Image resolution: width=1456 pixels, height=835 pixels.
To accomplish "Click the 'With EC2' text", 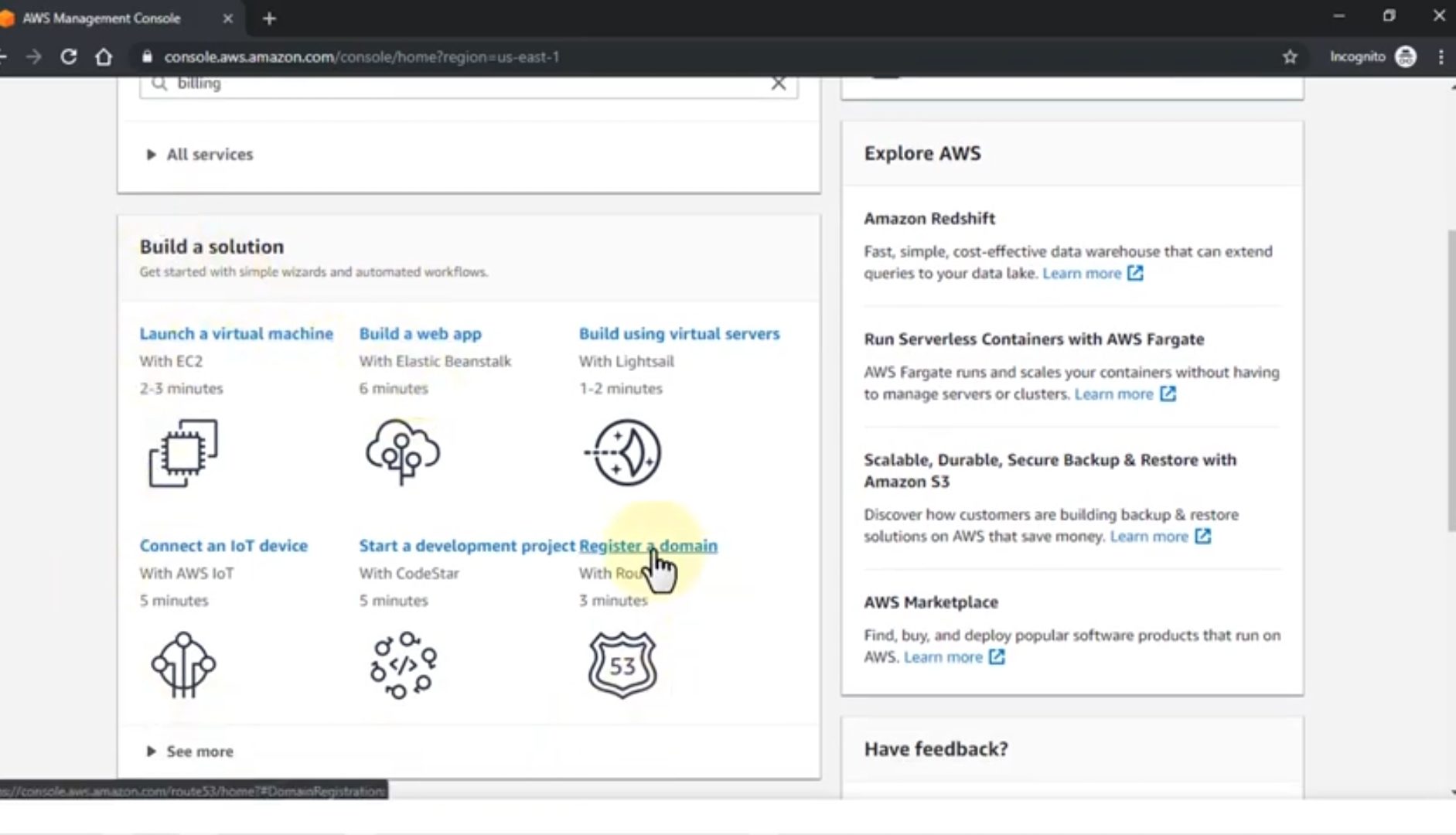I will tap(171, 361).
